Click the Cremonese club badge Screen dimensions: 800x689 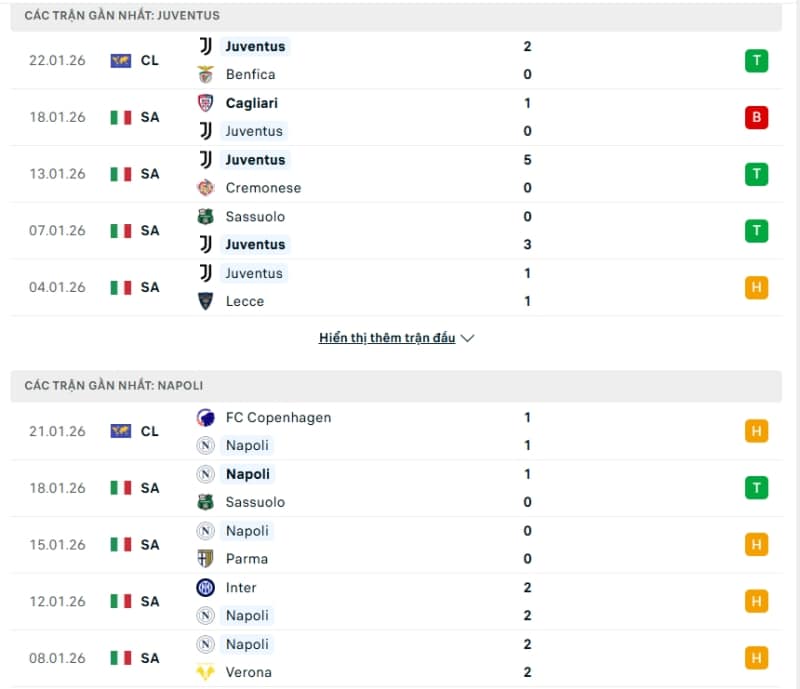pyautogui.click(x=206, y=188)
